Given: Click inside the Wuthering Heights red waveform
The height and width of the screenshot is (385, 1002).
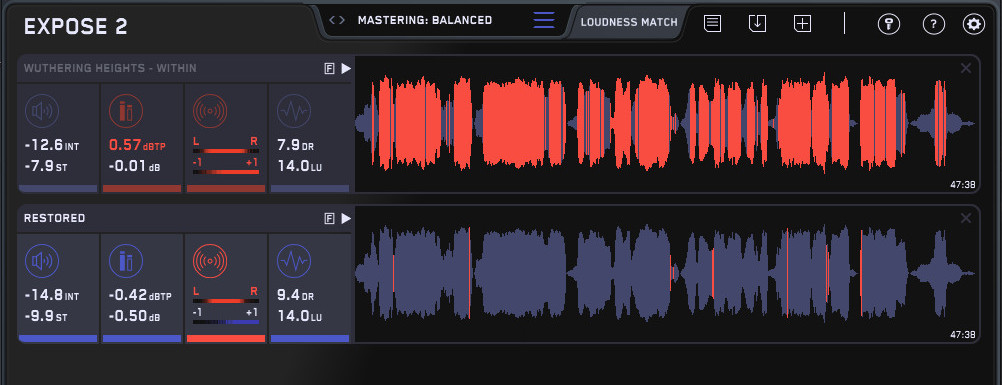Looking at the screenshot, I should tap(665, 123).
